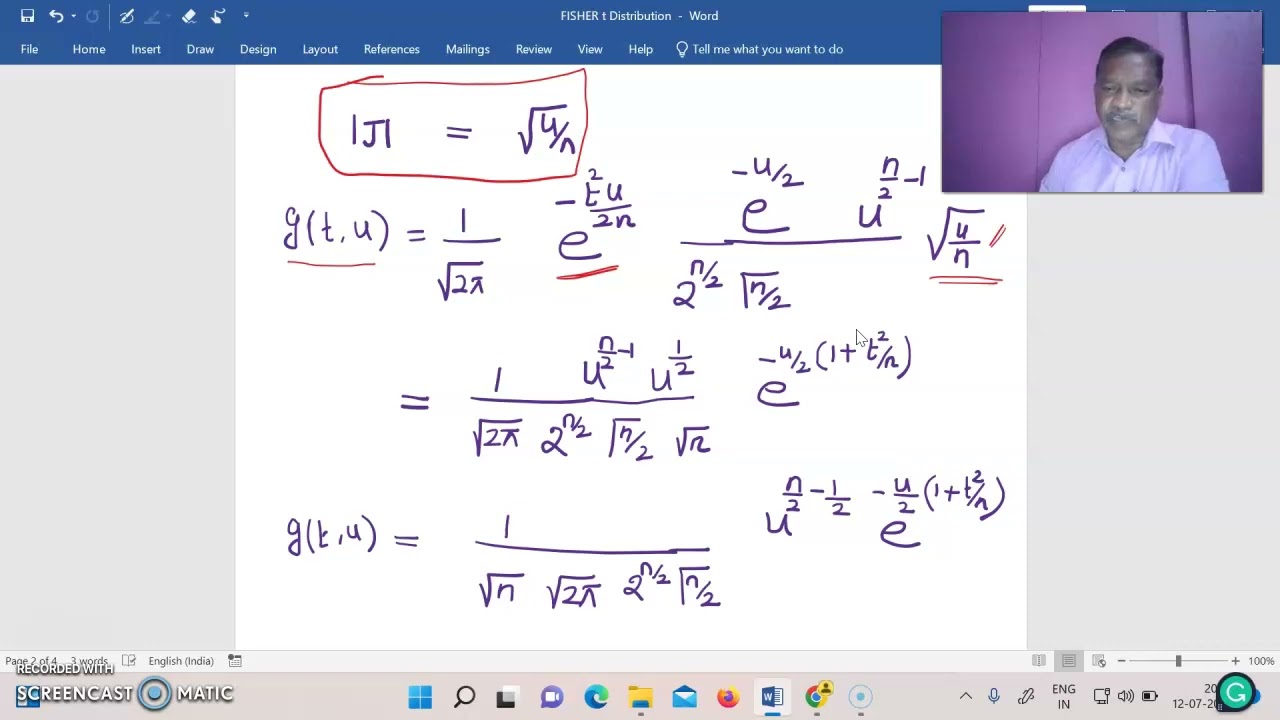Switch to Web Layout view
This screenshot has width=1280, height=720.
click(1099, 661)
